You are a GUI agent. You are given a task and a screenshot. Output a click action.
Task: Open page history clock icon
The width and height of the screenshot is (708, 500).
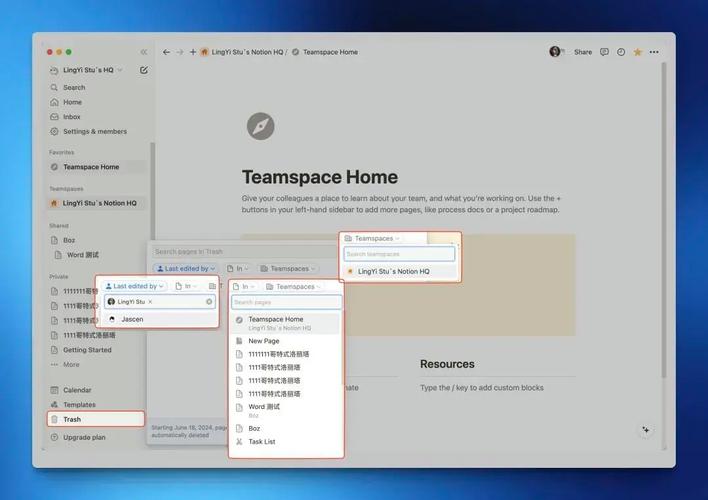(621, 52)
